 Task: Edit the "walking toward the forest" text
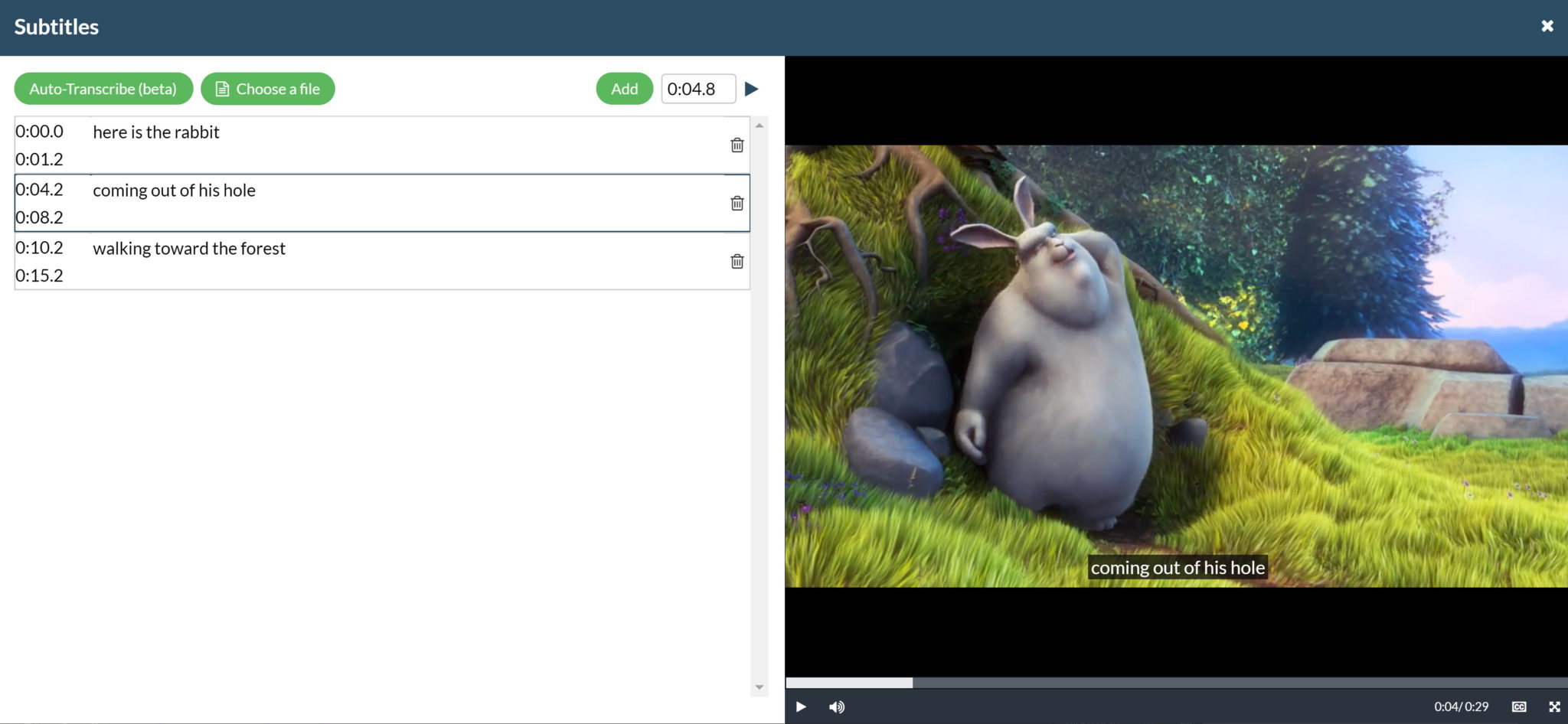pos(188,248)
